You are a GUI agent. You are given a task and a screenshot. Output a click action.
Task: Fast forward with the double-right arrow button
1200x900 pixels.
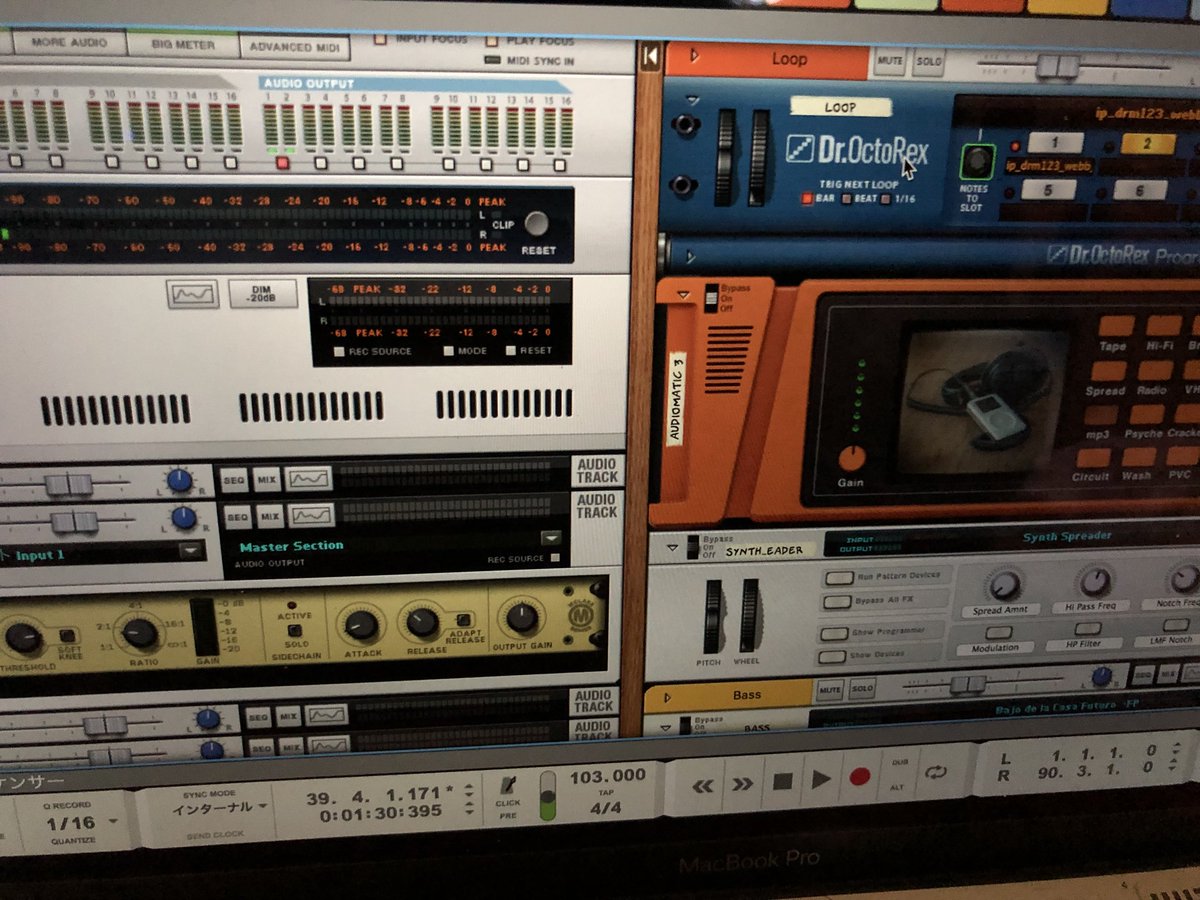tap(743, 785)
